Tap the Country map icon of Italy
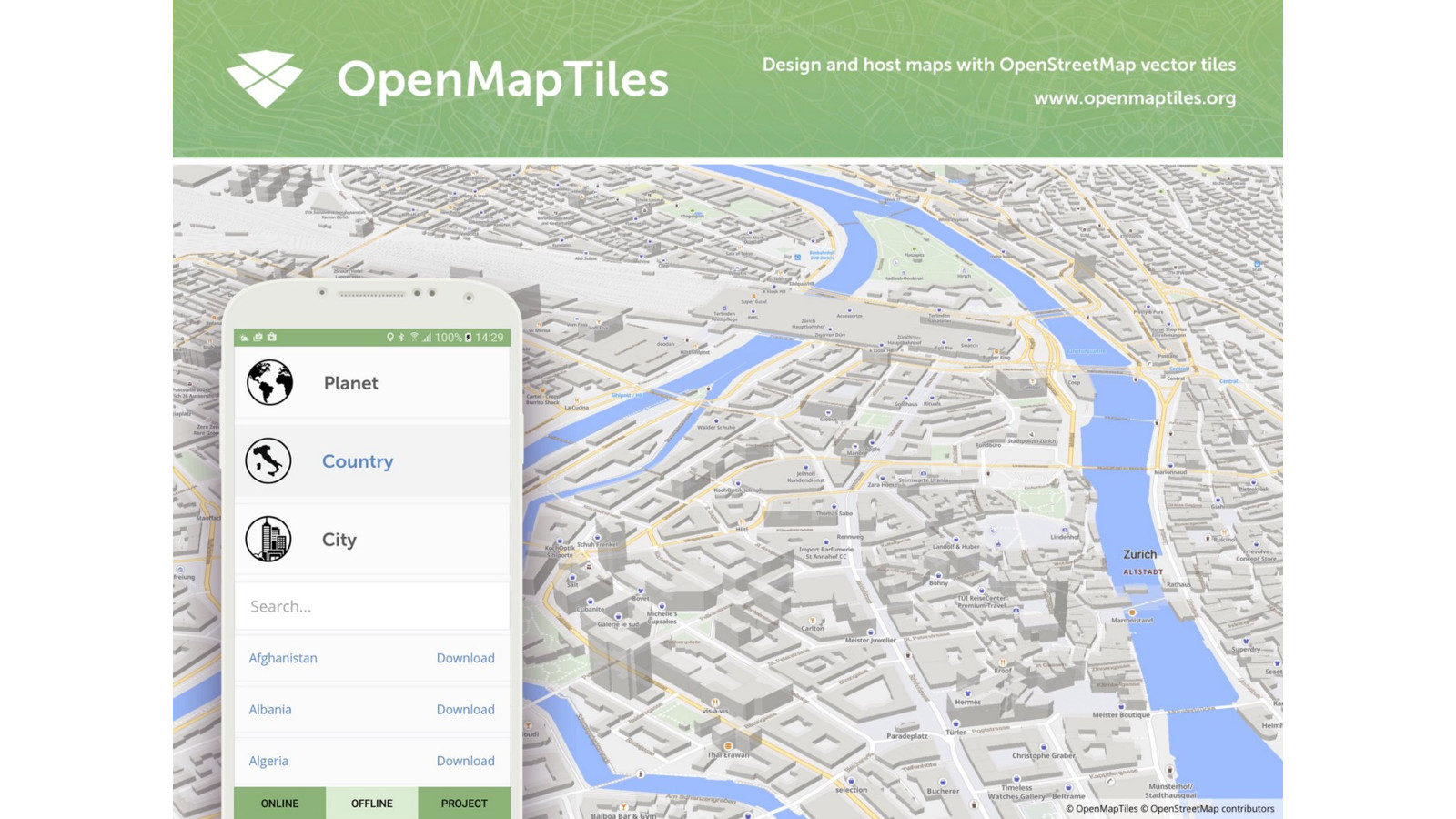The image size is (1456, 819). pos(268,461)
